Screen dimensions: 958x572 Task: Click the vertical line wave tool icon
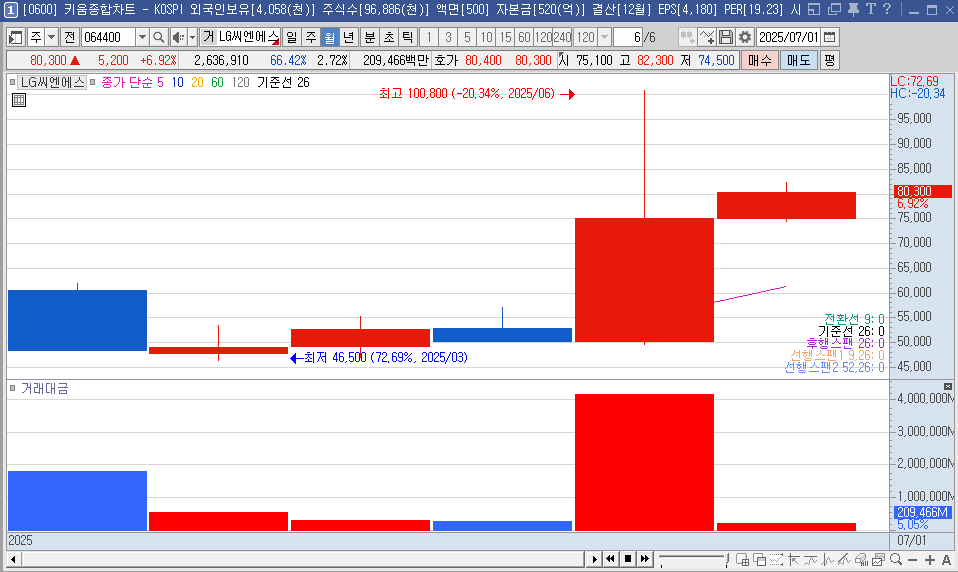coord(828,559)
